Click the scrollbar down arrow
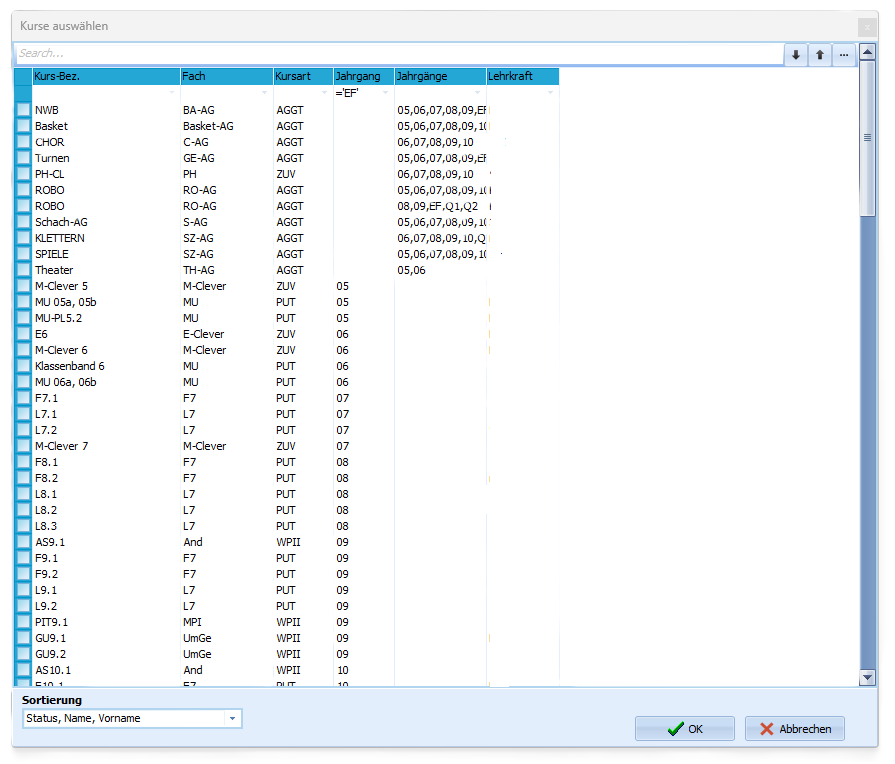 pos(867,677)
